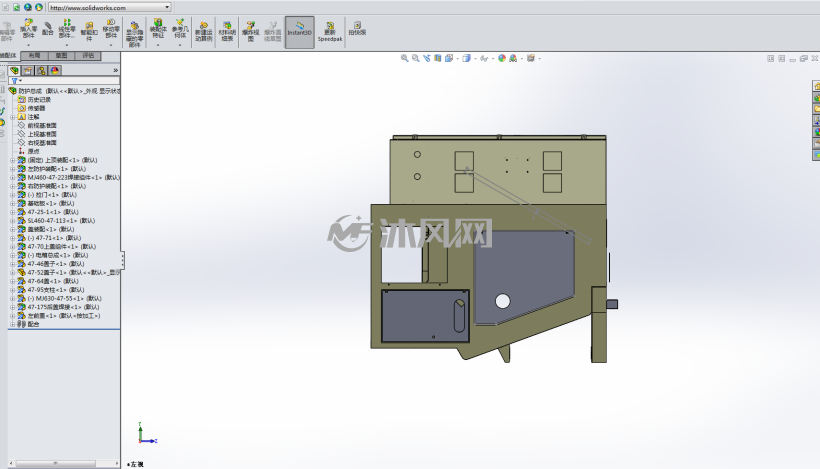
Task: Click the Insert Components (插入零部件) tool
Action: [28, 29]
